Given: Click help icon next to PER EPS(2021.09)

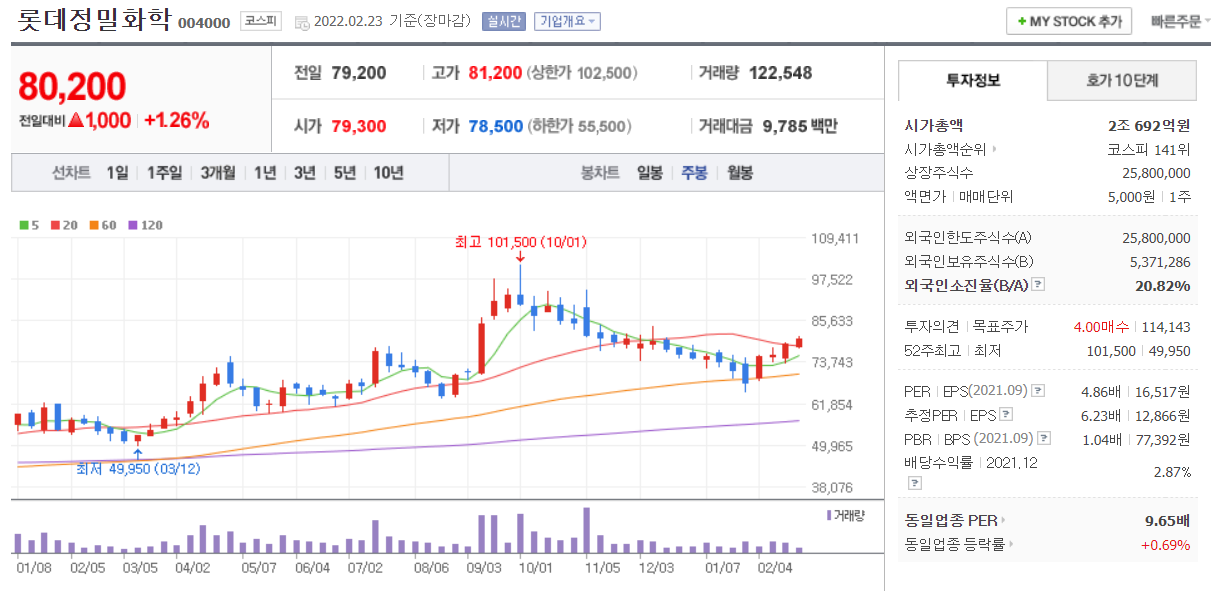Looking at the screenshot, I should (x=1038, y=391).
